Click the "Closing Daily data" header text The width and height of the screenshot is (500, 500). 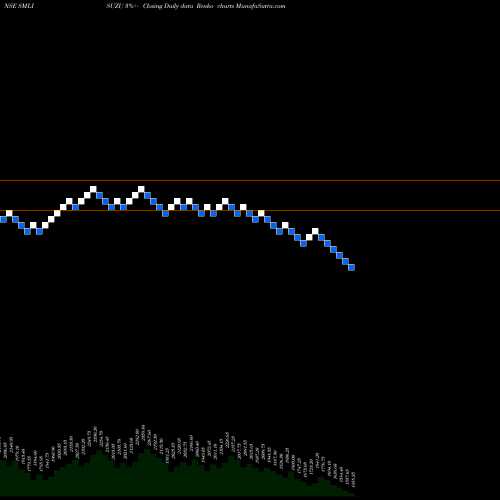(168, 6)
